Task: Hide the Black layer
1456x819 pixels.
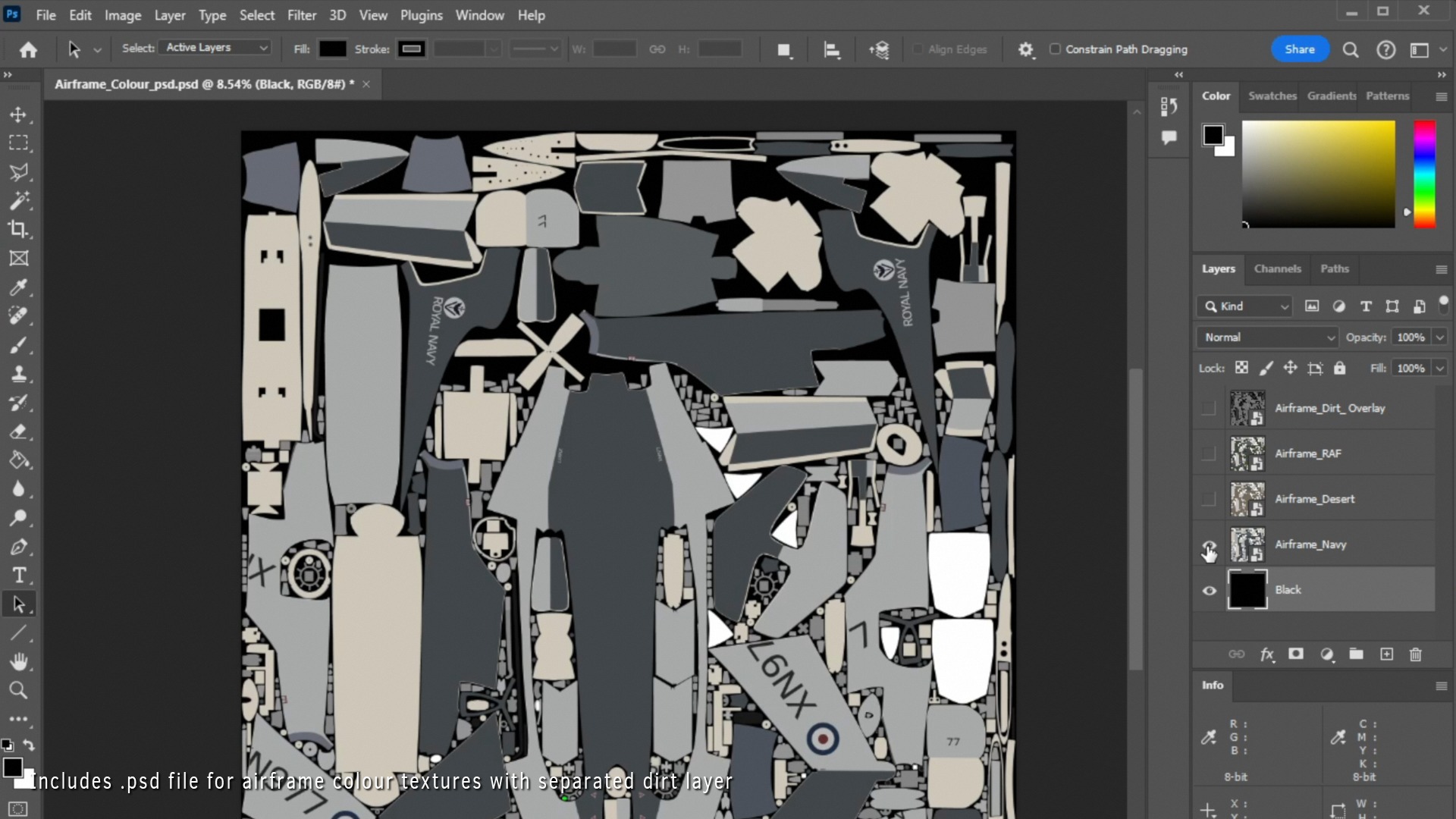Action: 1209,590
